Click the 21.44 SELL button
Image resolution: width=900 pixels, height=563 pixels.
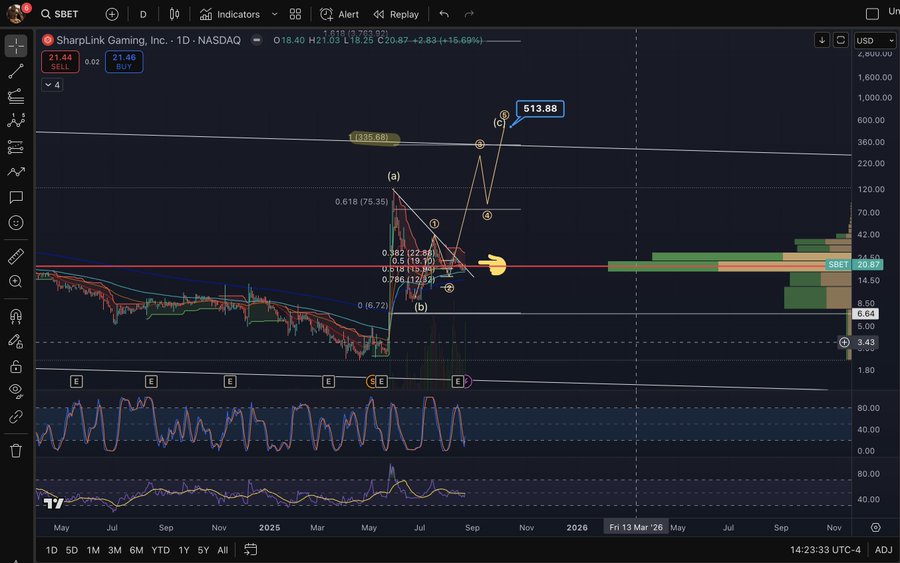pyautogui.click(x=60, y=61)
